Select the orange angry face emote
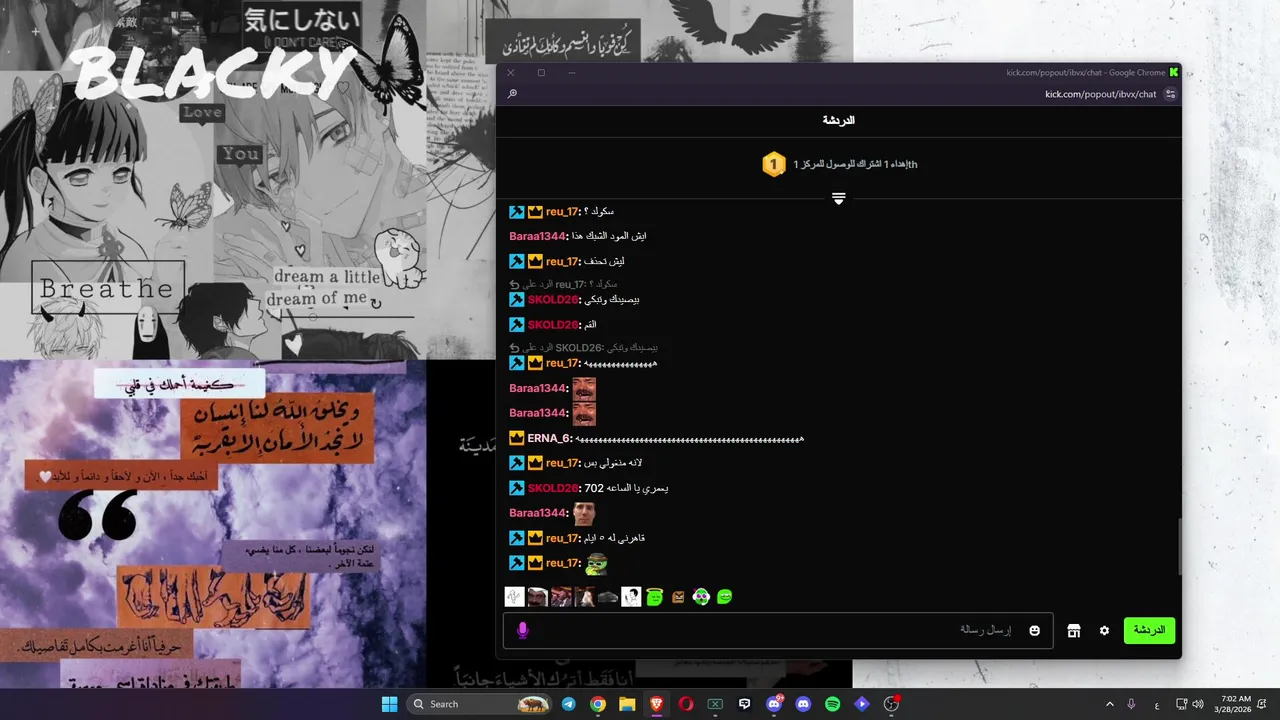Screen dimensions: 1280x720 point(678,597)
